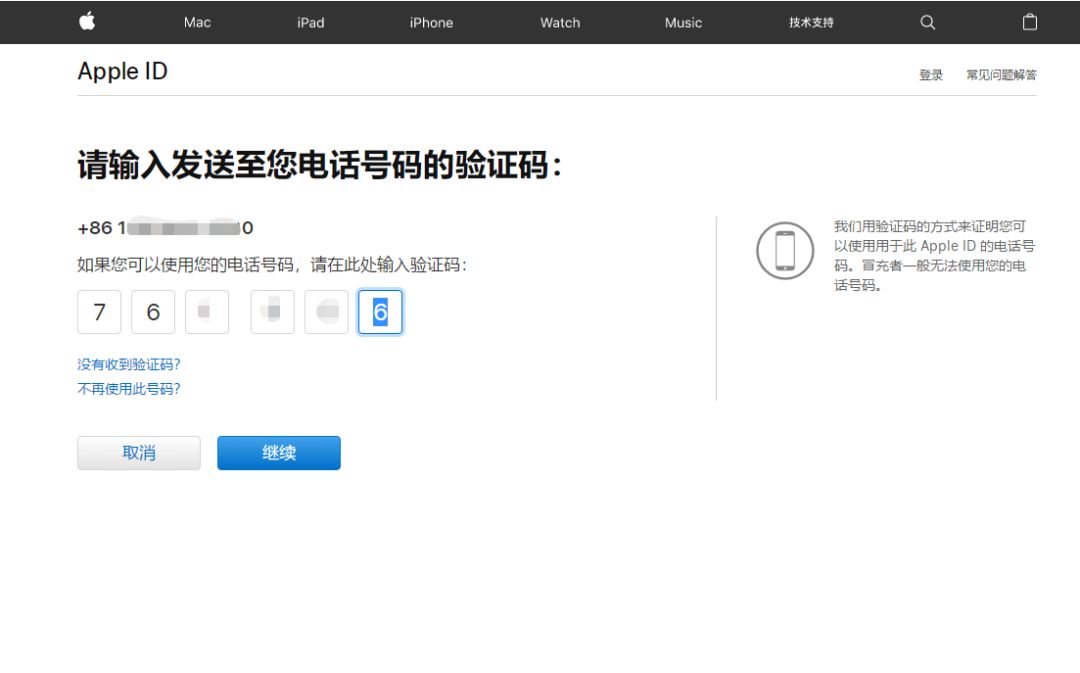Click the Apple logo in the navigation bar
1080x673 pixels.
click(x=87, y=22)
